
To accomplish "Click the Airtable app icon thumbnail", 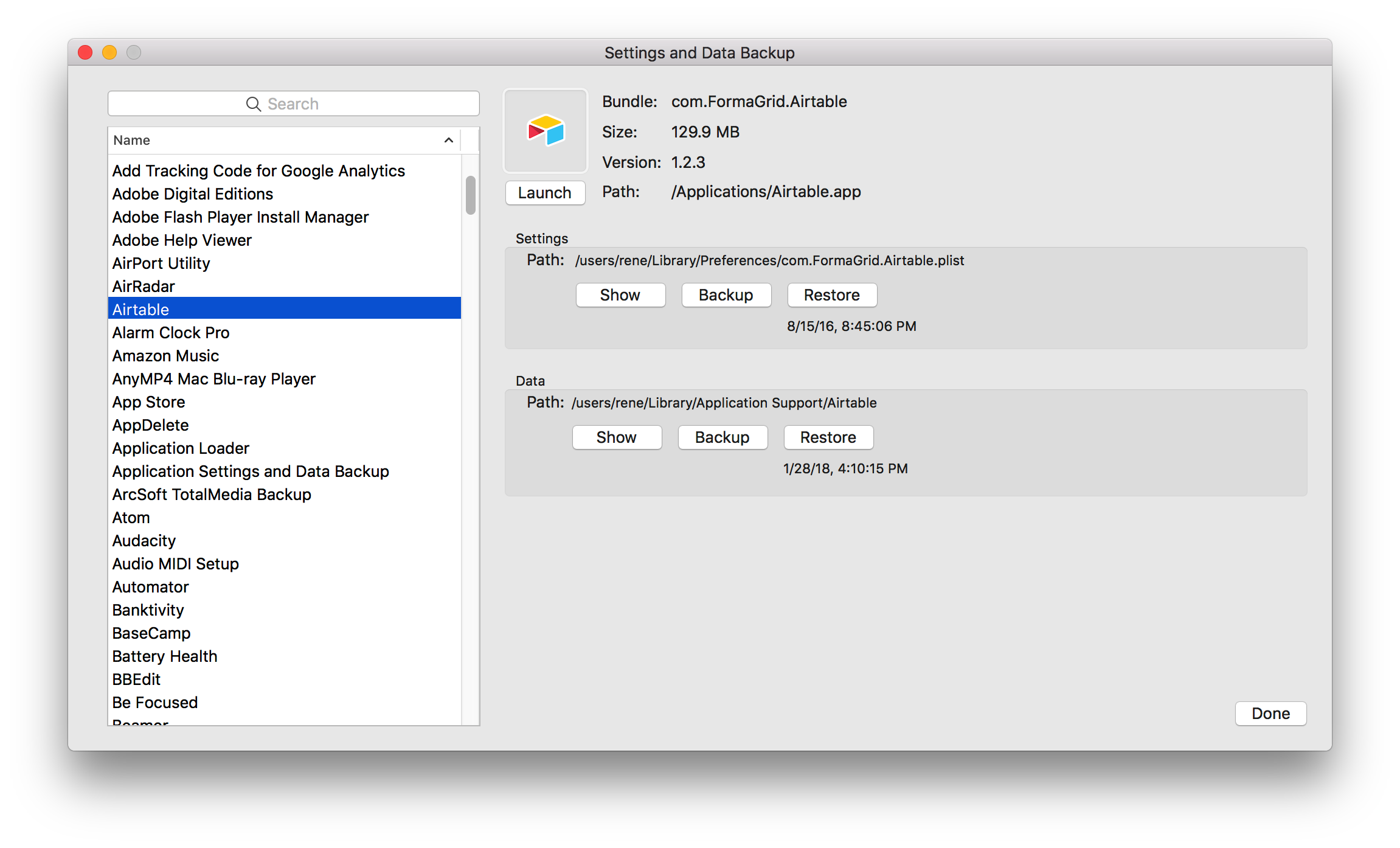I will [546, 131].
